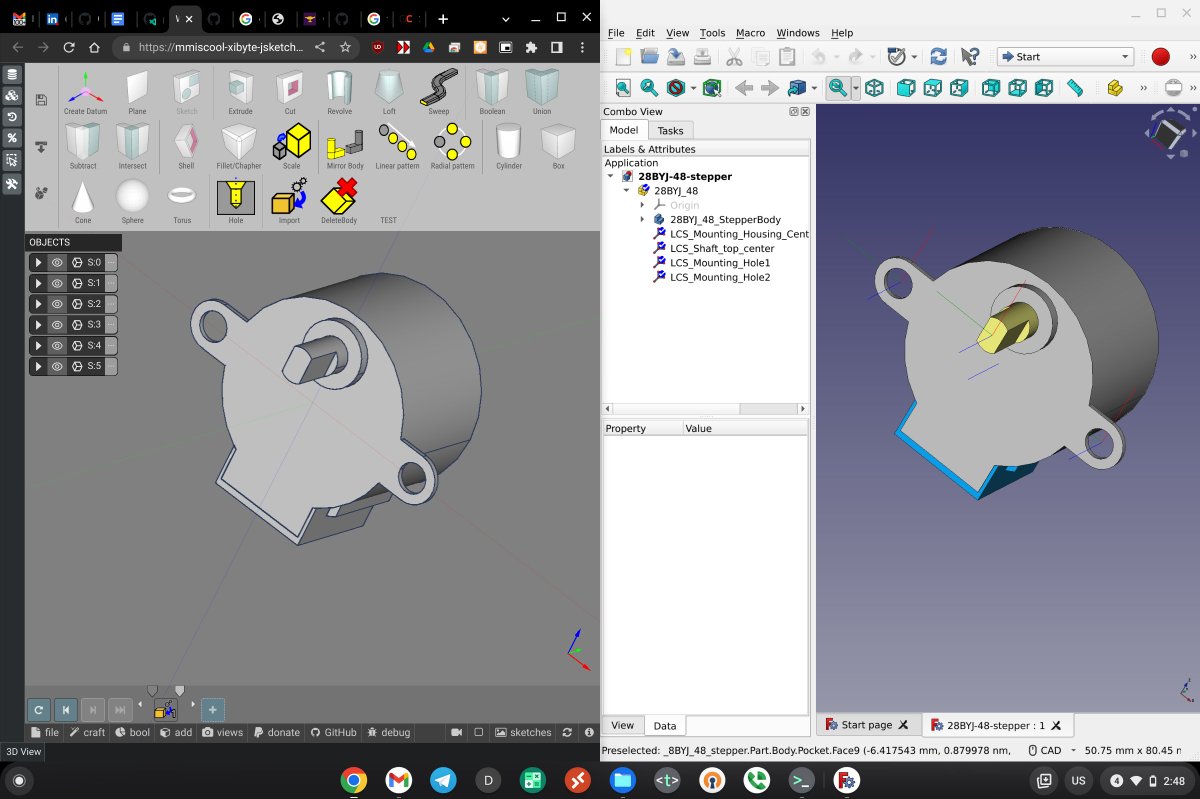Open the sketches panel button
The image size is (1200, 799).
click(523, 732)
